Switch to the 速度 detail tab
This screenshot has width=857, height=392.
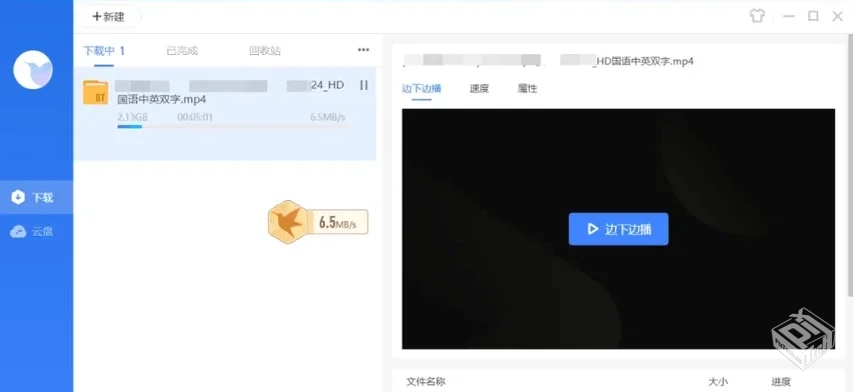[x=479, y=89]
